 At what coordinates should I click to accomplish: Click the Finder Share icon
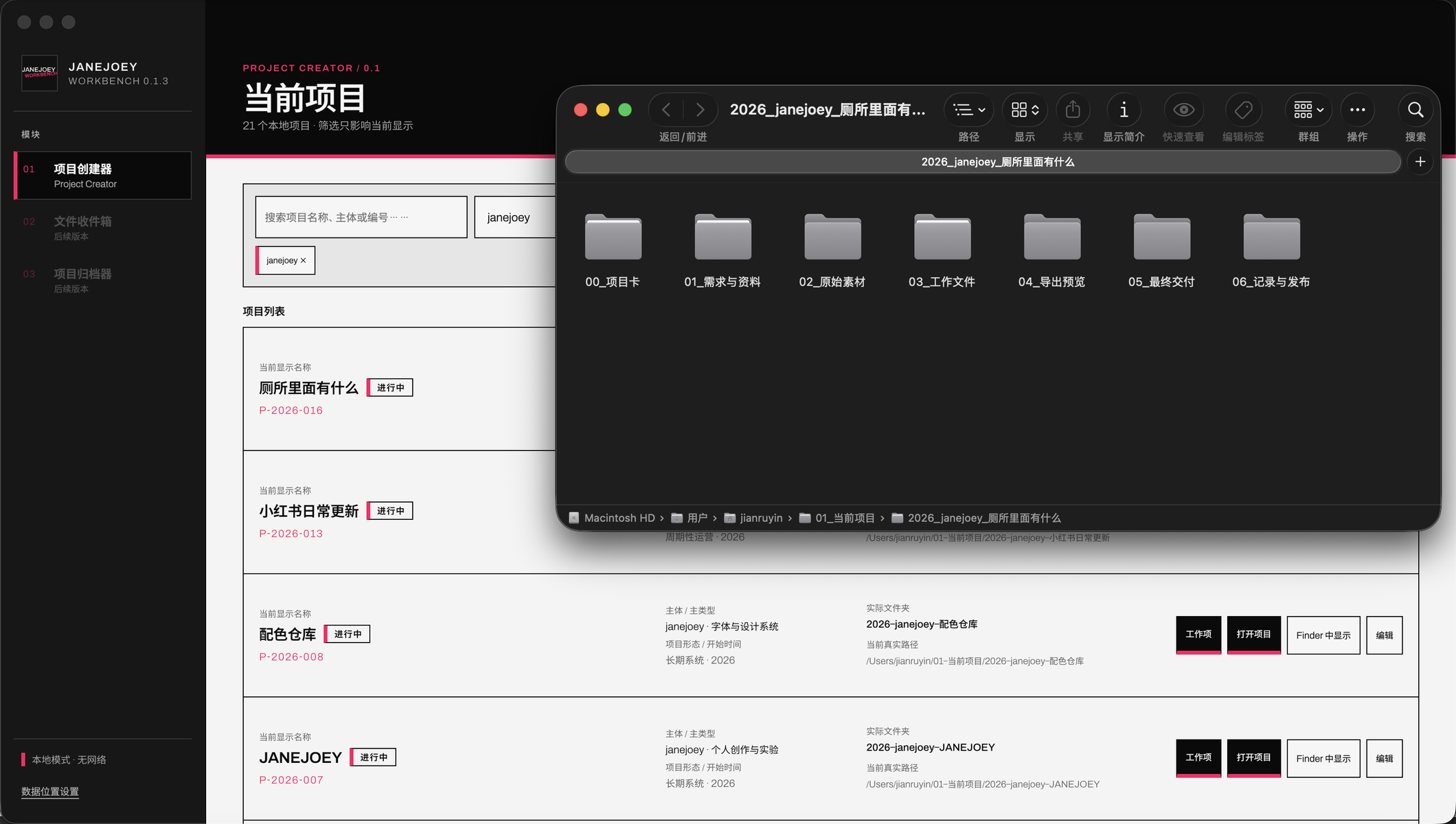tap(1073, 110)
